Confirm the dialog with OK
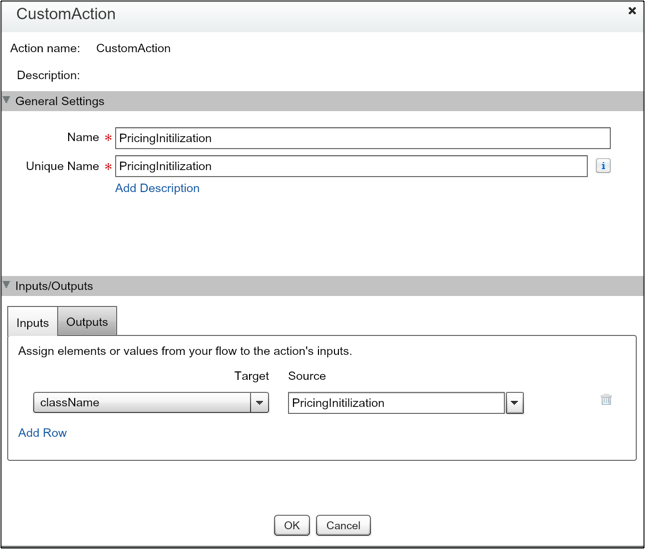 click(292, 525)
